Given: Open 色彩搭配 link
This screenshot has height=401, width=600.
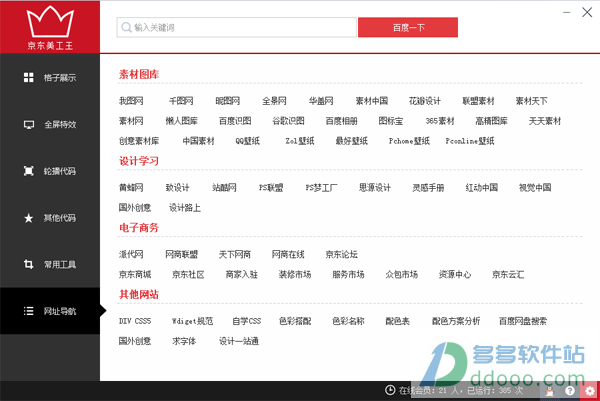Looking at the screenshot, I should pyautogui.click(x=295, y=321).
